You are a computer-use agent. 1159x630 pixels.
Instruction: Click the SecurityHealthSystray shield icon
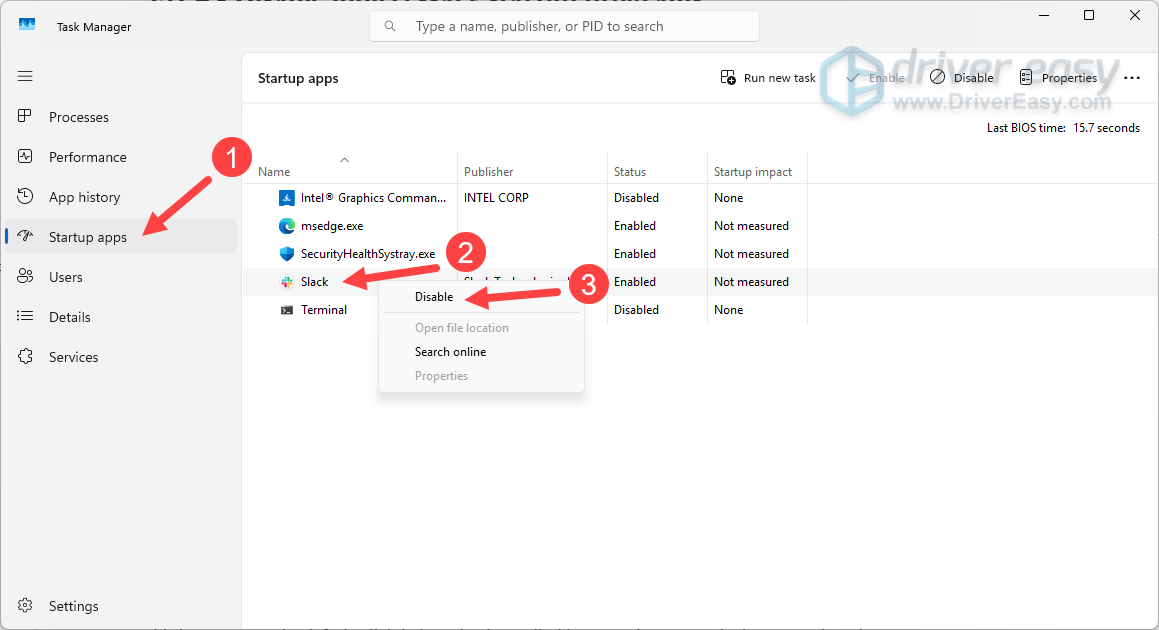coord(287,254)
